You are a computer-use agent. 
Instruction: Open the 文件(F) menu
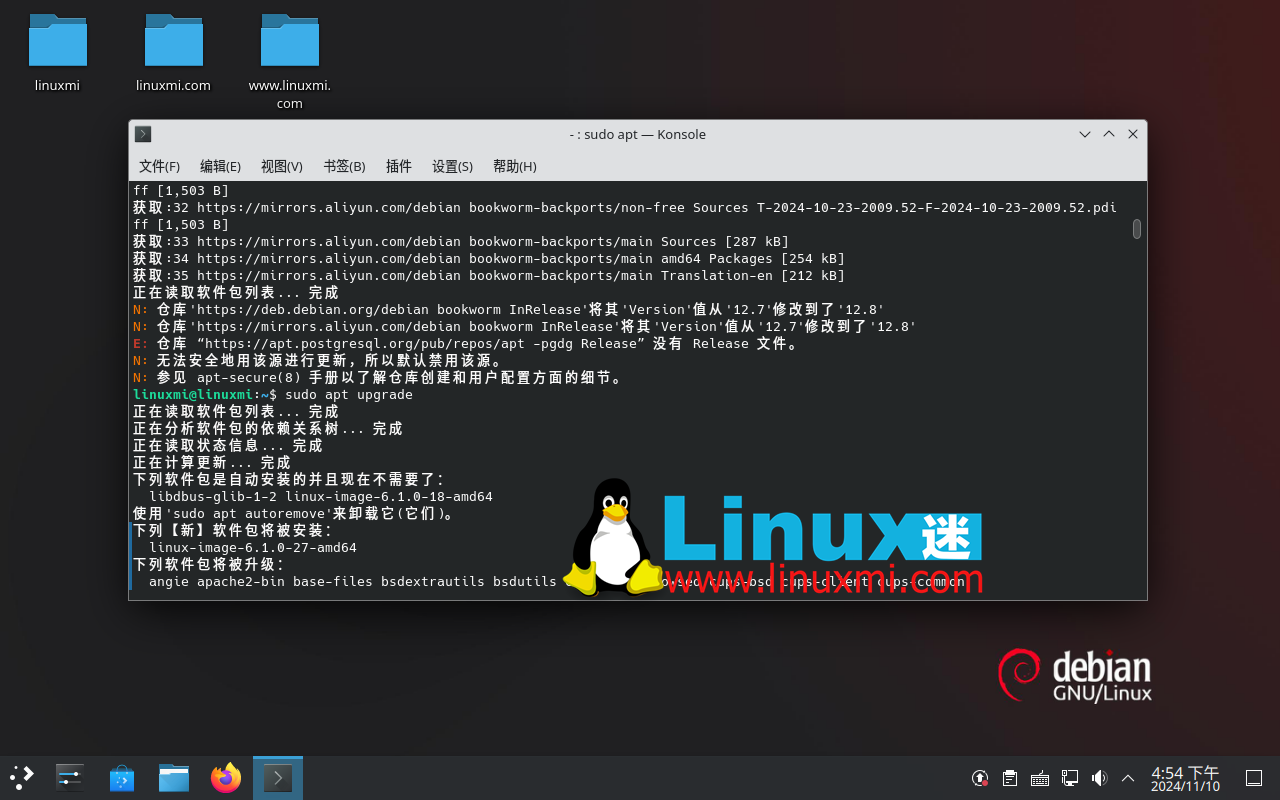click(x=159, y=166)
